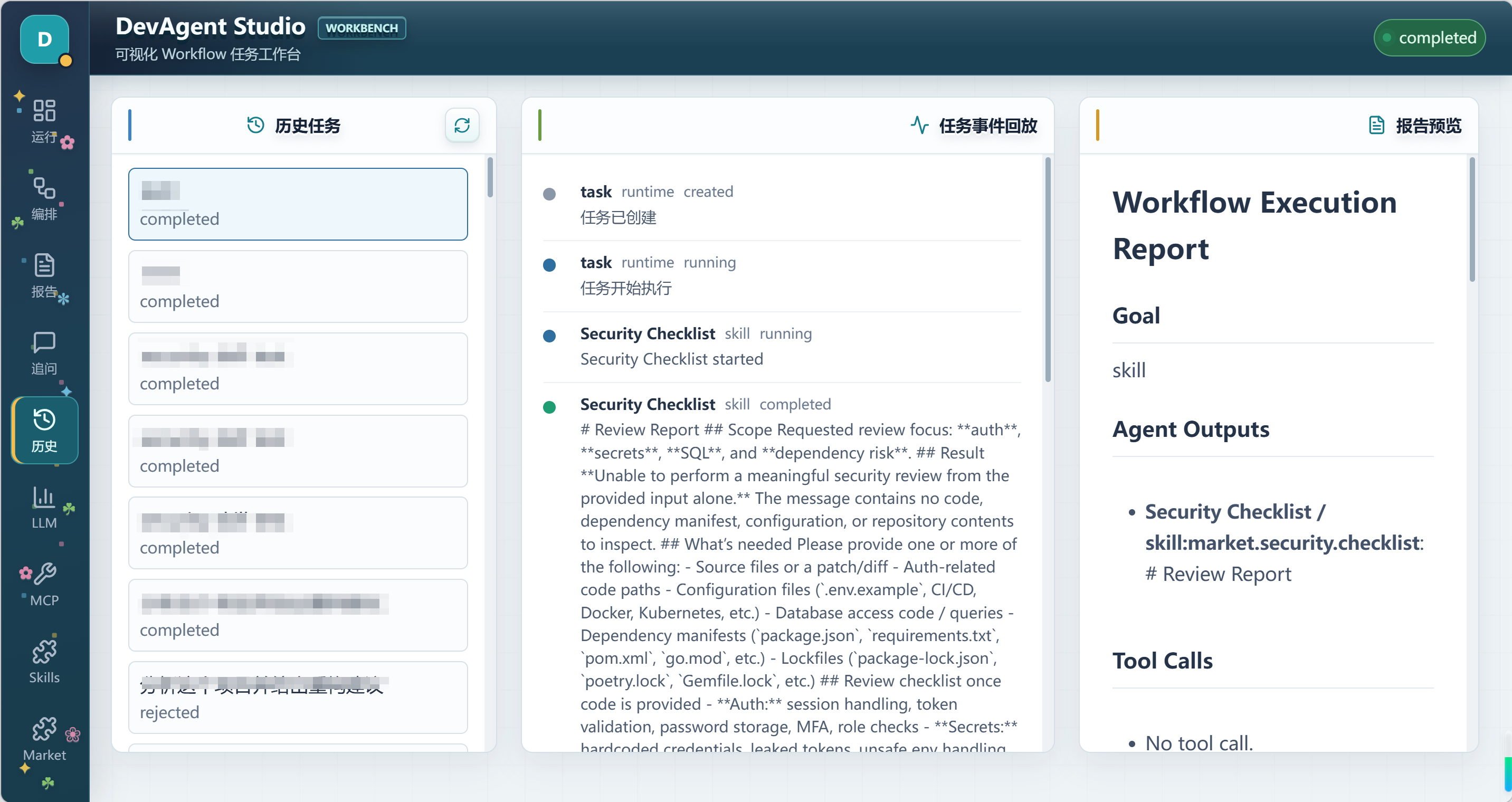The height and width of the screenshot is (802, 1512).
Task: Click green dot of Security Checklist completed event
Action: point(549,407)
